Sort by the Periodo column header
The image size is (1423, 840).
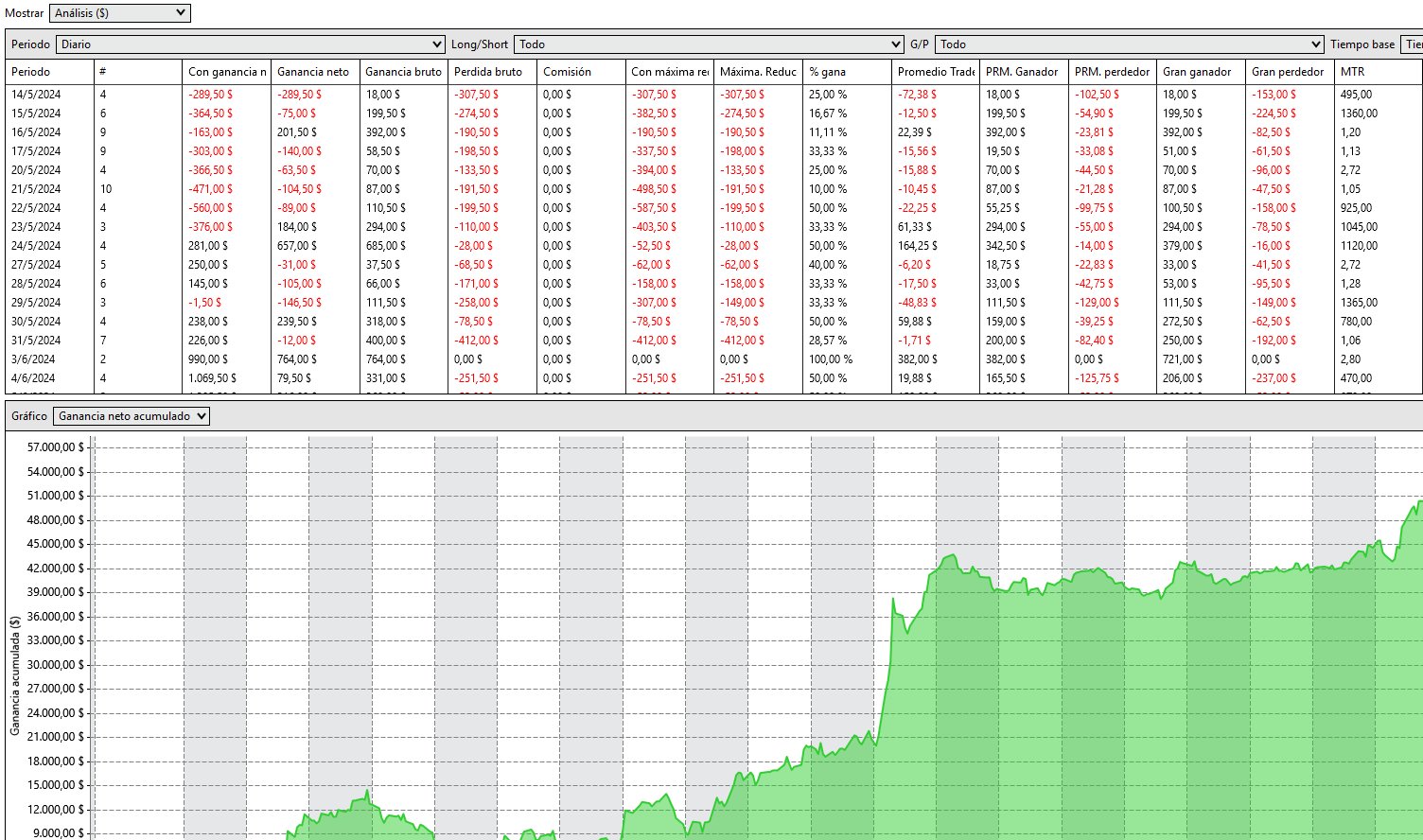point(49,72)
